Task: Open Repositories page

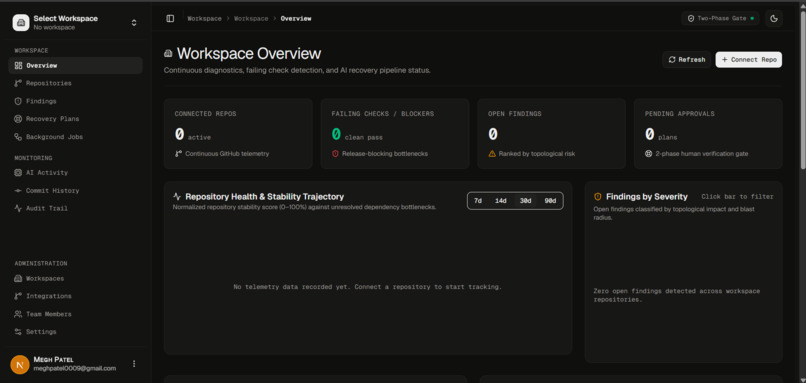Action: pyautogui.click(x=76, y=83)
